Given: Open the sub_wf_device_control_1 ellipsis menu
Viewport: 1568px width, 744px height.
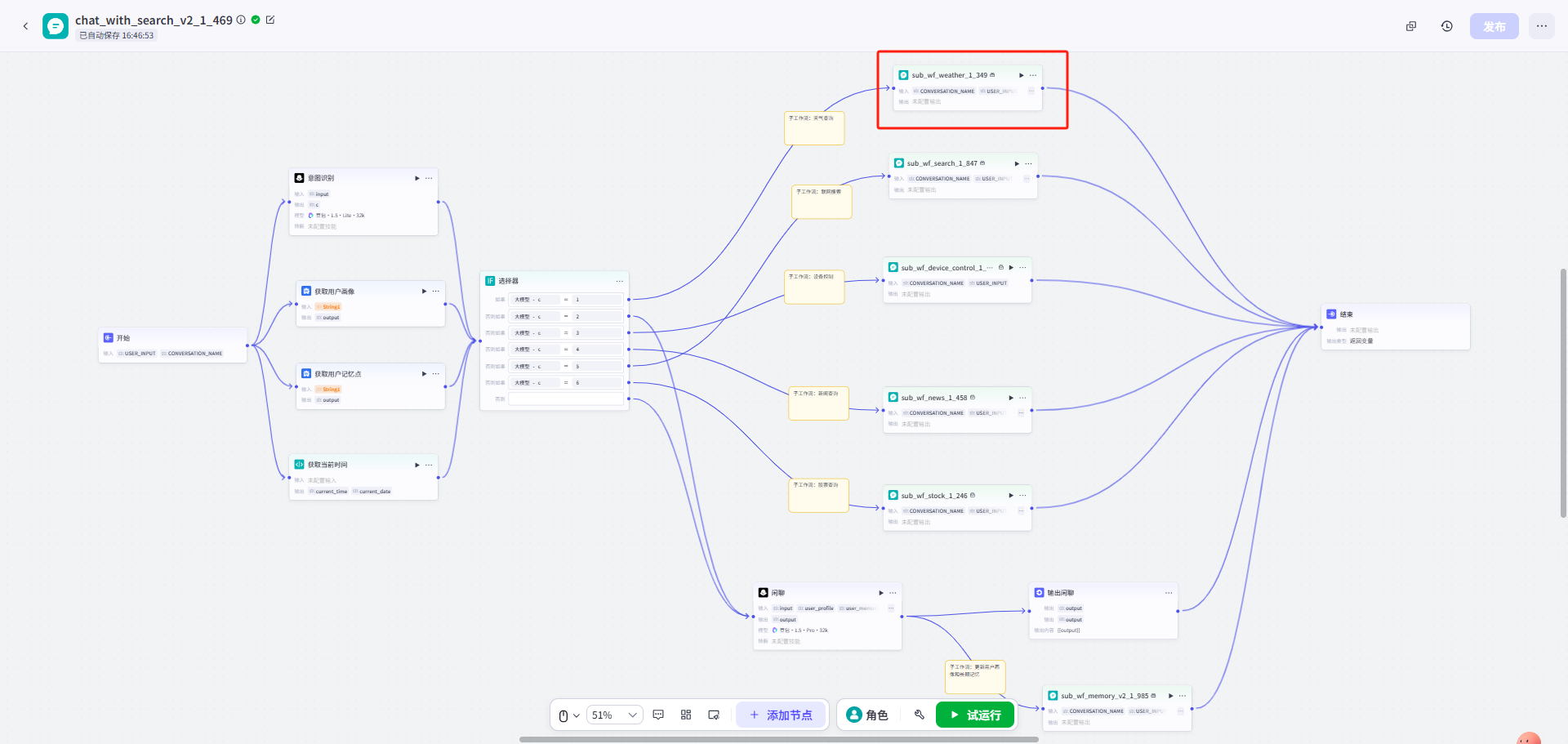Looking at the screenshot, I should [x=1022, y=267].
